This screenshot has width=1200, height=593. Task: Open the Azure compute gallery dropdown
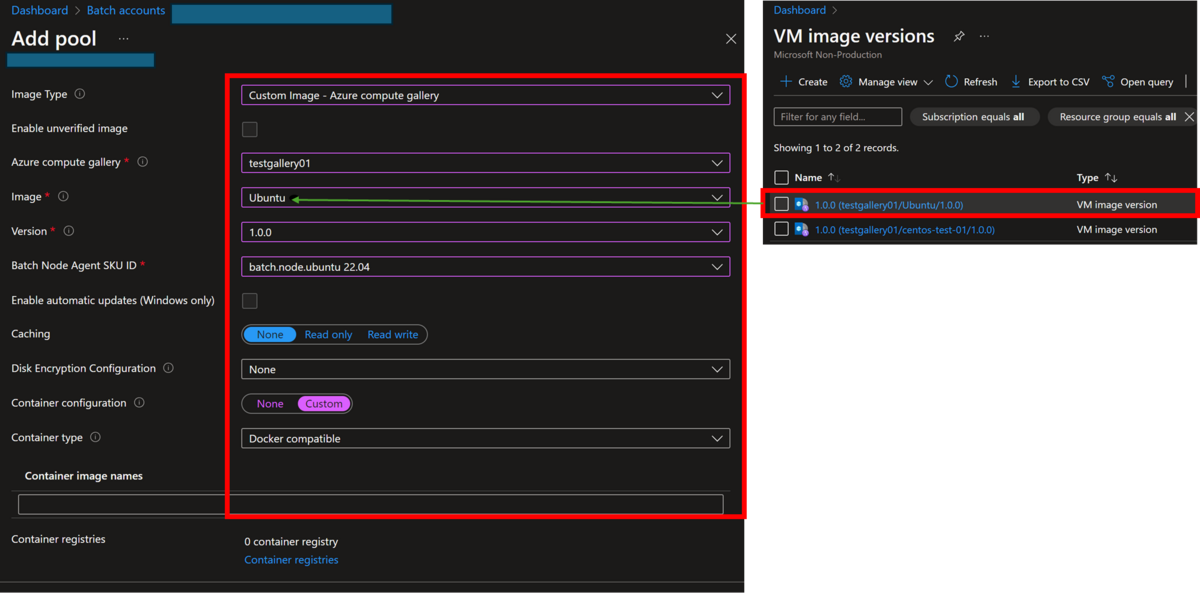pyautogui.click(x=486, y=163)
